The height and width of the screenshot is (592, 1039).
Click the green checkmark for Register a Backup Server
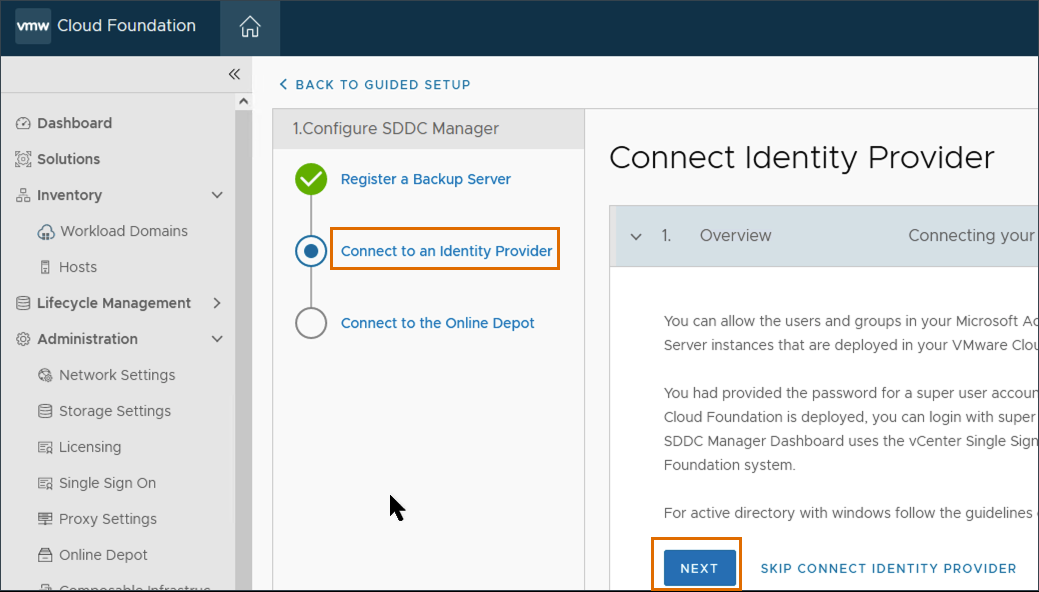pos(310,180)
